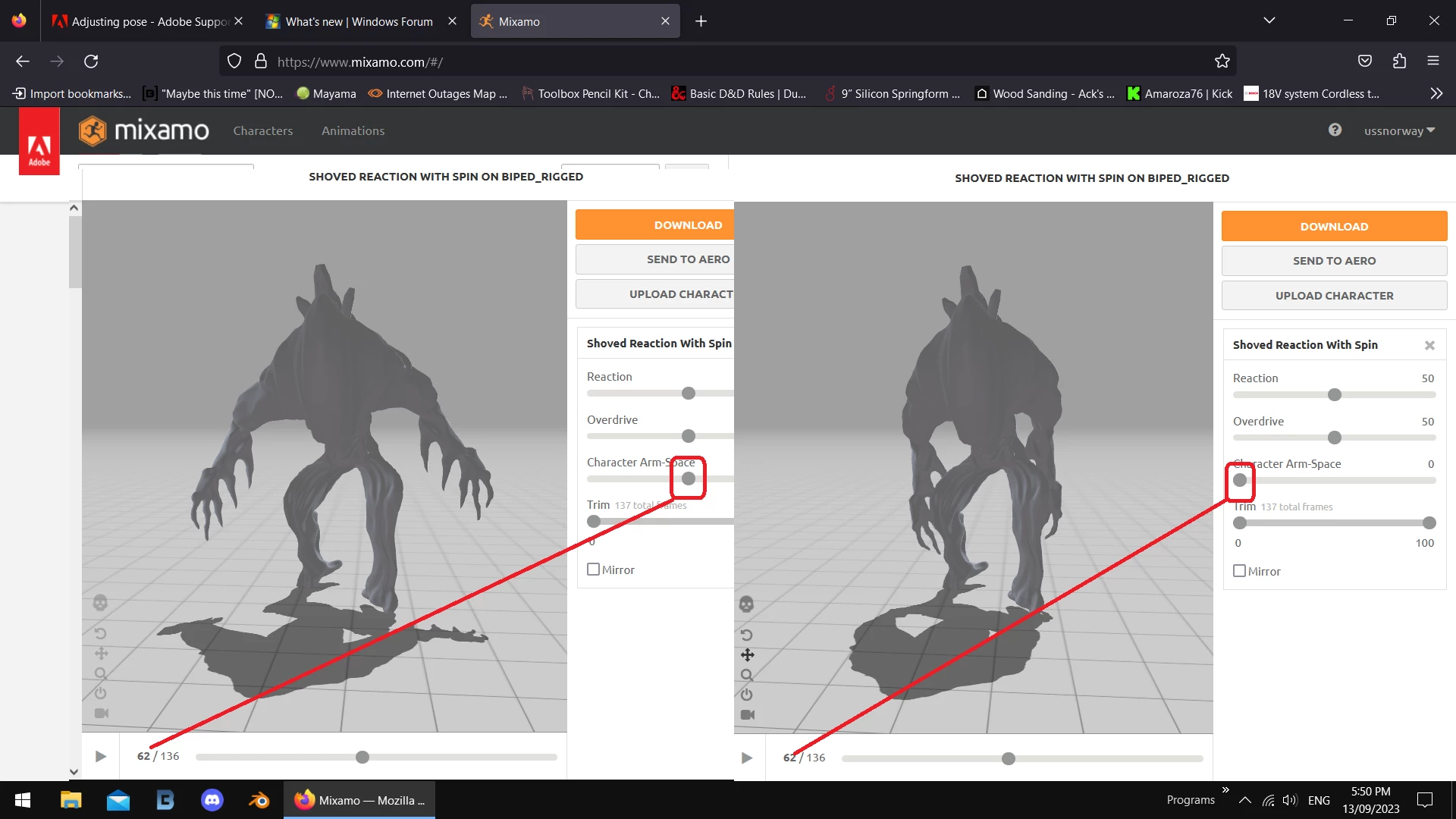Click the Mixamo logo in header
1456x819 pixels.
pos(144,130)
